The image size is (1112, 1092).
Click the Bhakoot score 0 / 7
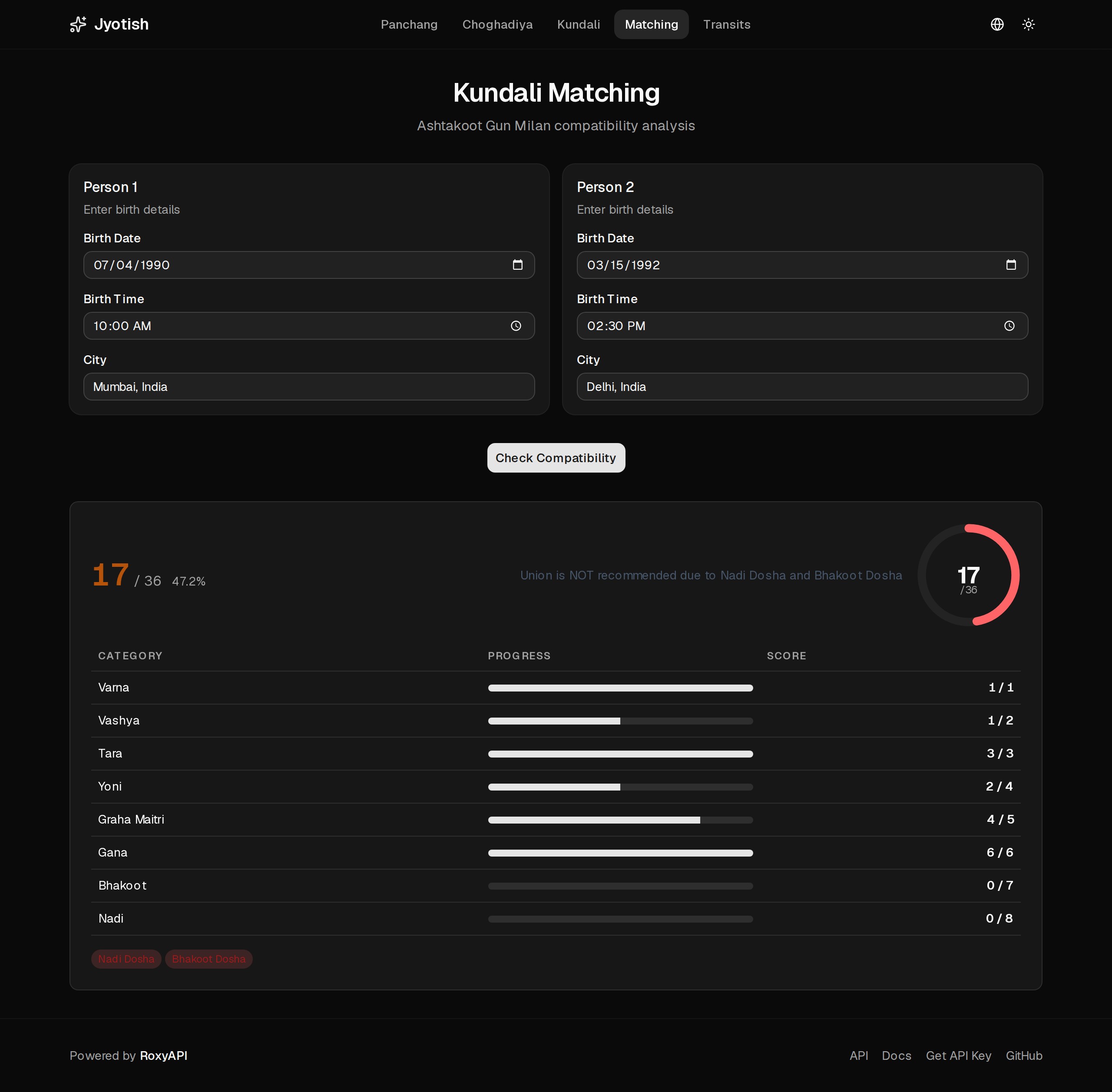click(999, 886)
